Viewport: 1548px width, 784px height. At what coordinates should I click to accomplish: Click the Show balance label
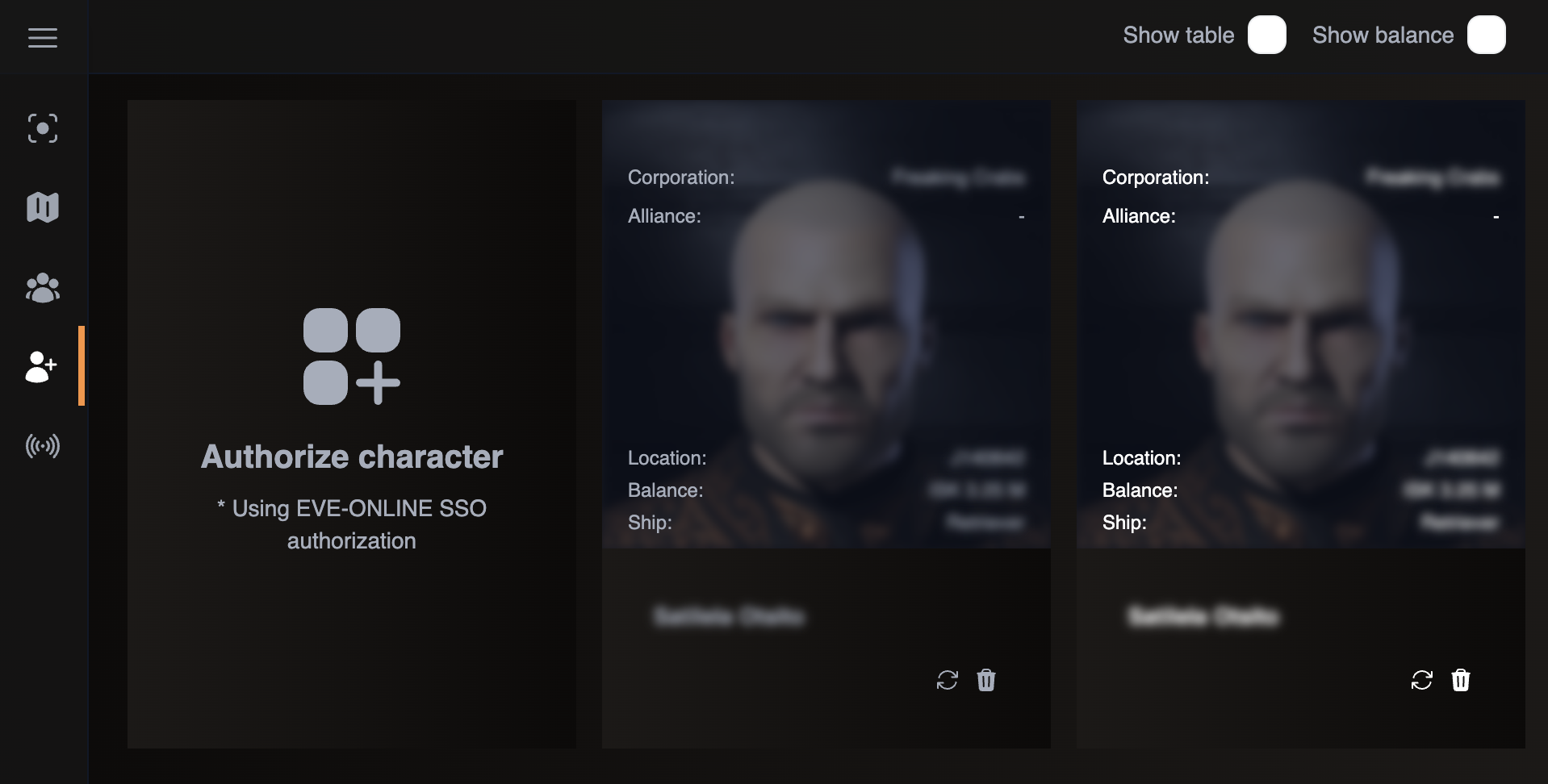pos(1383,35)
